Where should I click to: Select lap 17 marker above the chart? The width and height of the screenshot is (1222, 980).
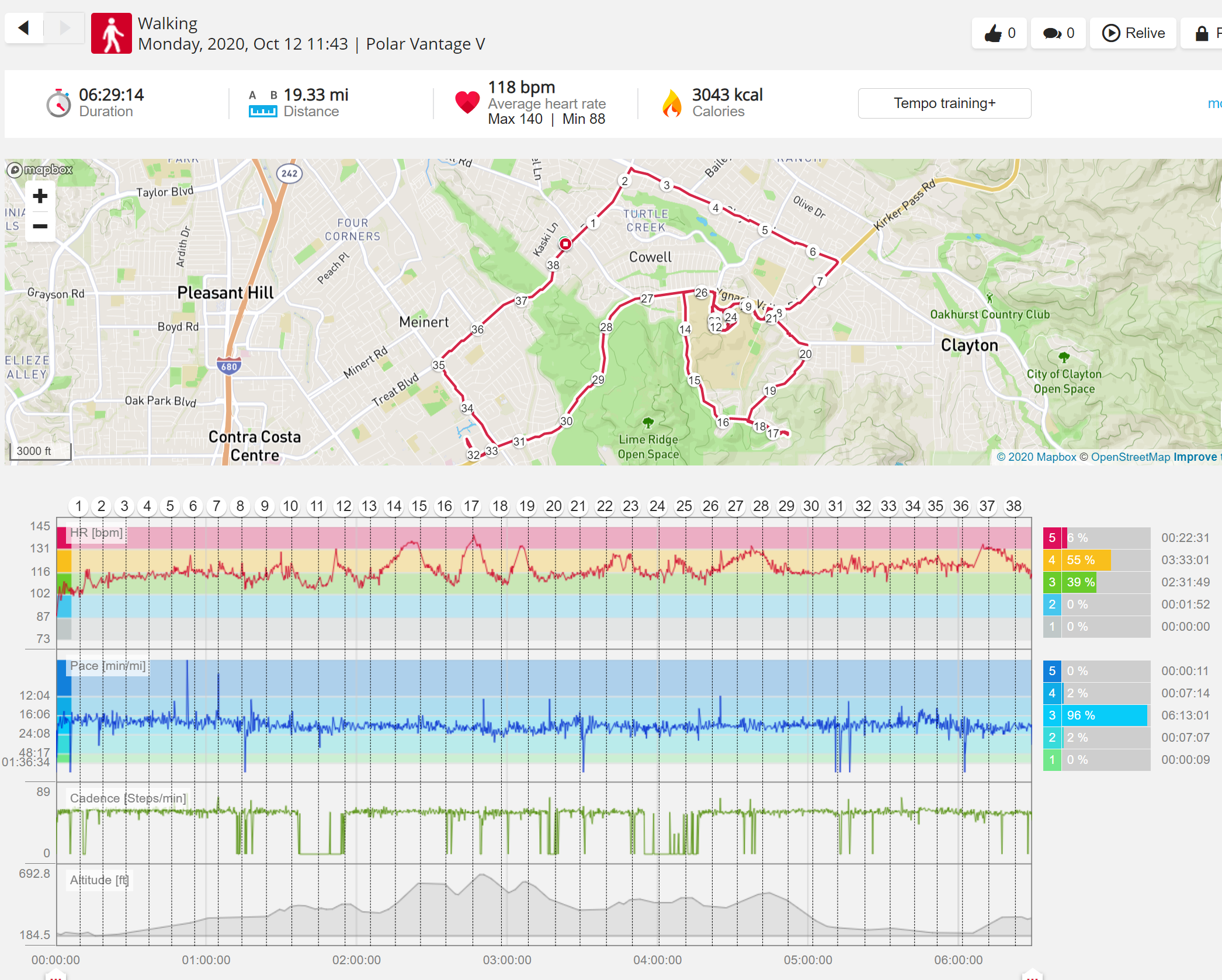[x=471, y=506]
